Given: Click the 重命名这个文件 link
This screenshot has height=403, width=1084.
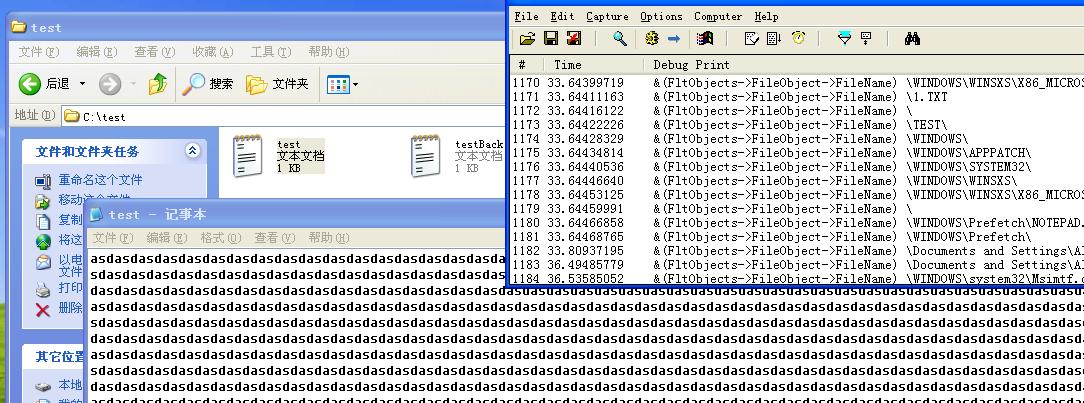Looking at the screenshot, I should point(100,180).
